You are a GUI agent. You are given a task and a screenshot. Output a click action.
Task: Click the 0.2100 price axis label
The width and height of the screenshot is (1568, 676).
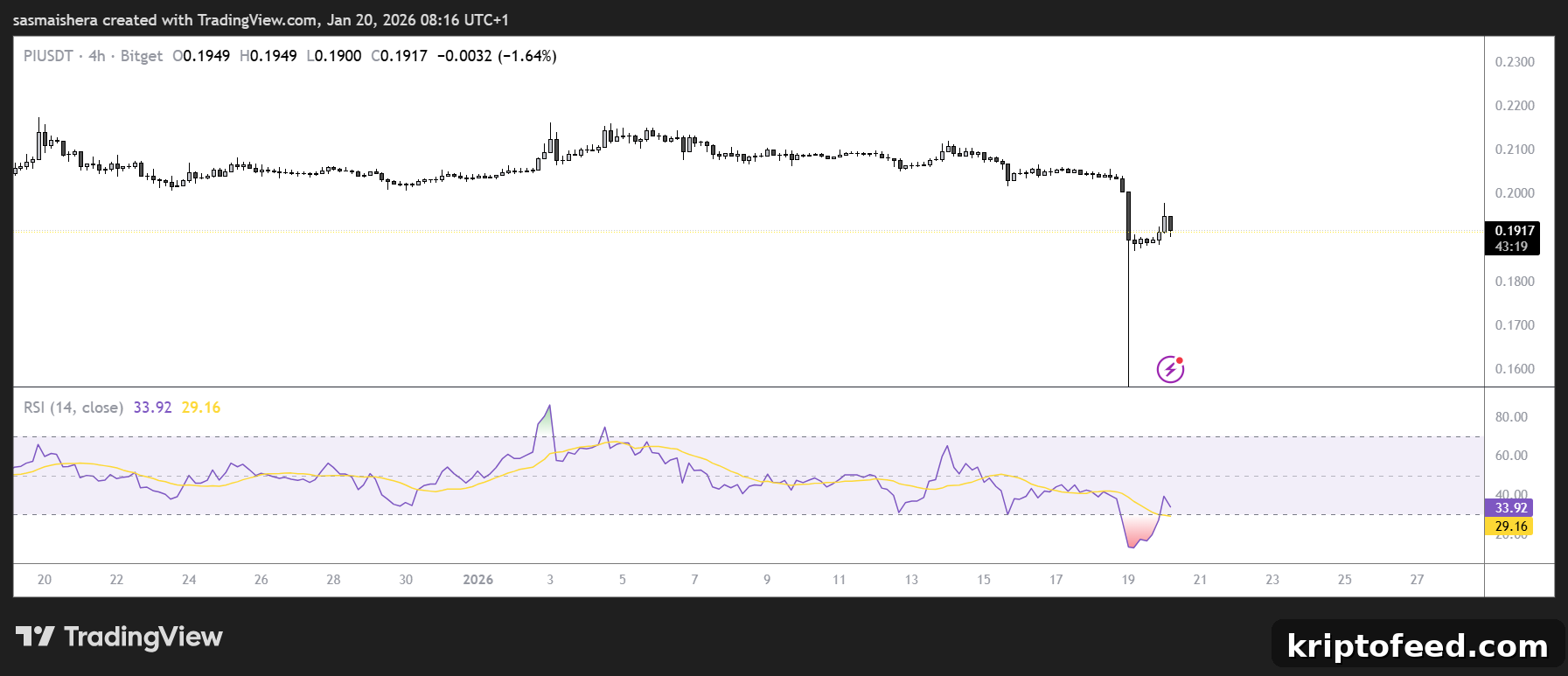click(x=1515, y=150)
